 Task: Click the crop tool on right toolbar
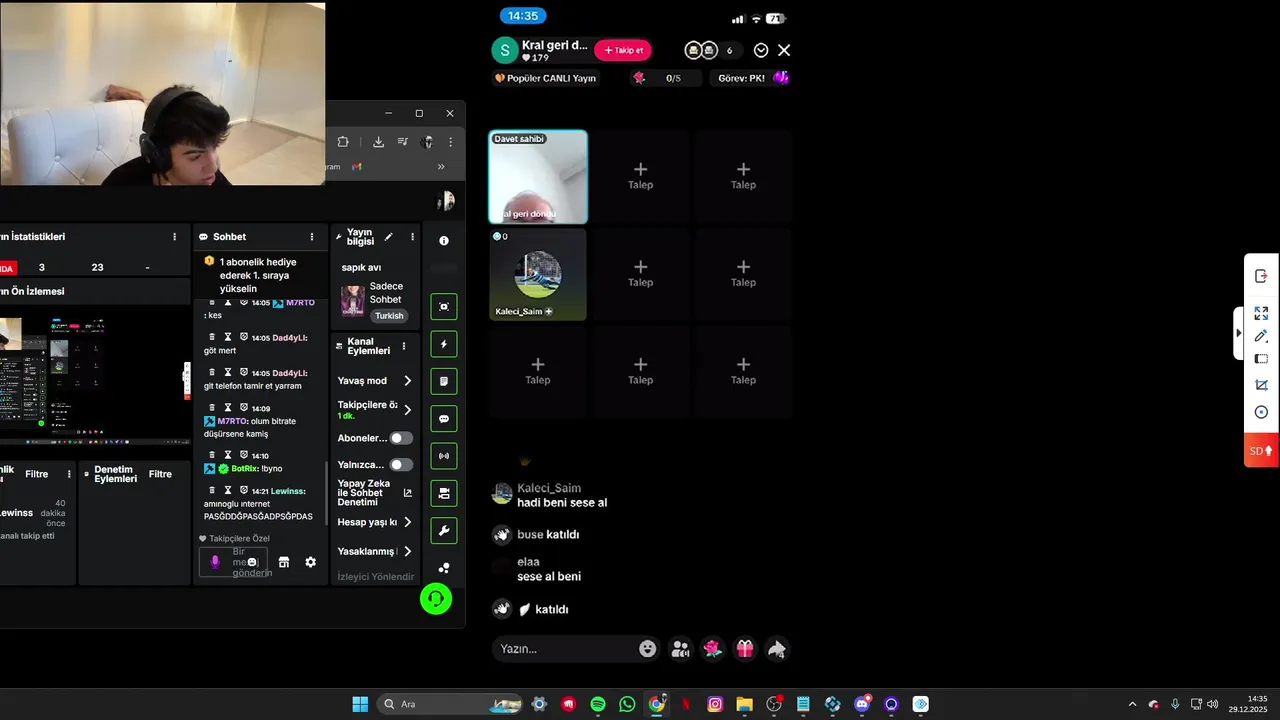coord(1261,385)
